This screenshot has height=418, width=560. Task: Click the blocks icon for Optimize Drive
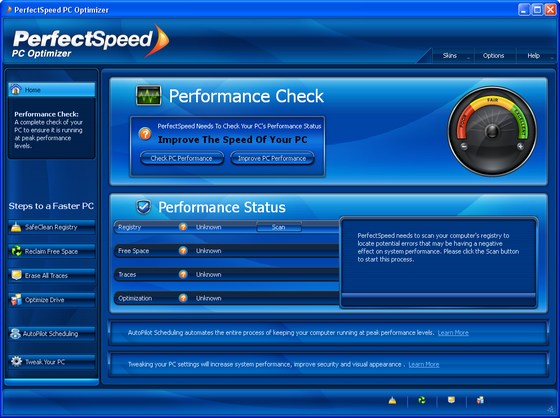coord(16,300)
